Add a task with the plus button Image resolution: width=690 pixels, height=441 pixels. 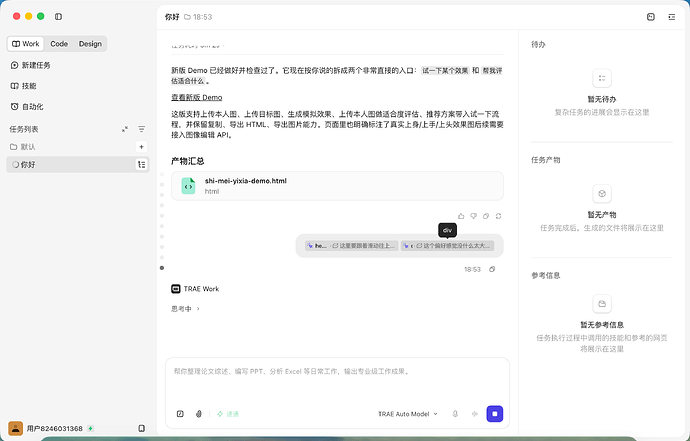(x=141, y=147)
